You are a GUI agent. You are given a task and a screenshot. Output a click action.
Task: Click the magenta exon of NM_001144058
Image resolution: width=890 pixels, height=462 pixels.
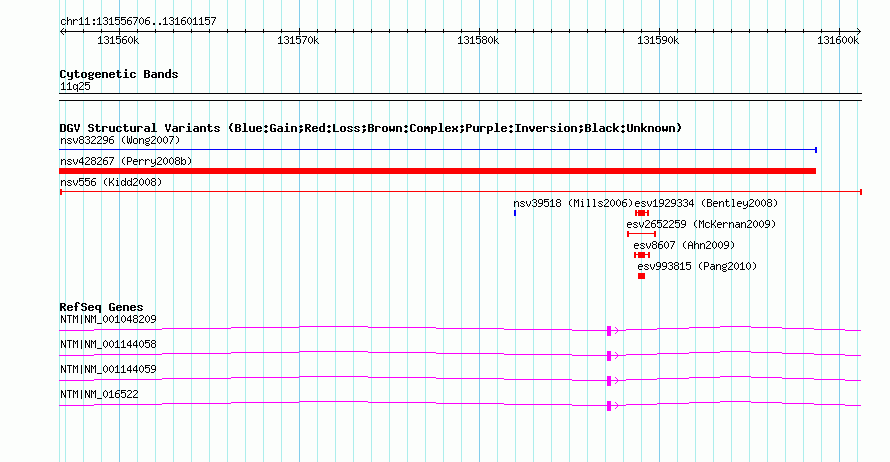click(609, 356)
